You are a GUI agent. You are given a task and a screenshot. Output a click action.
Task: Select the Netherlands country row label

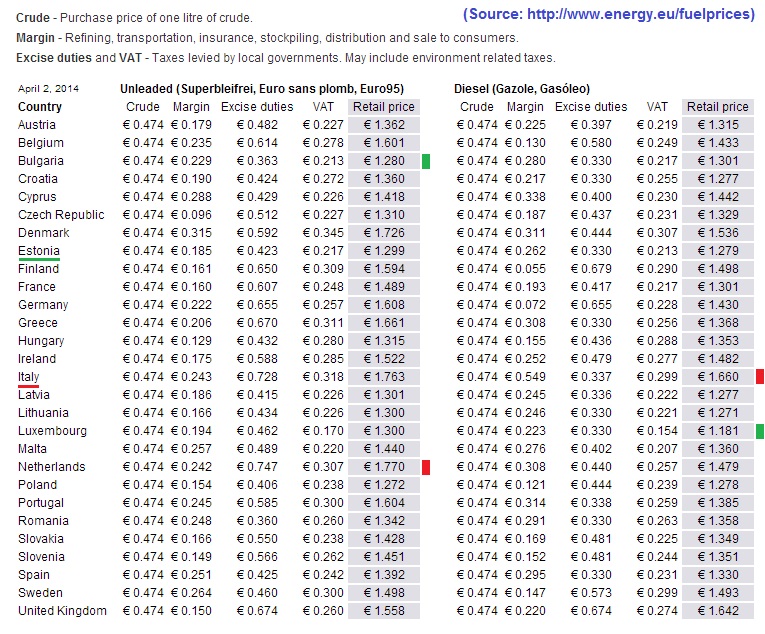click(52, 467)
